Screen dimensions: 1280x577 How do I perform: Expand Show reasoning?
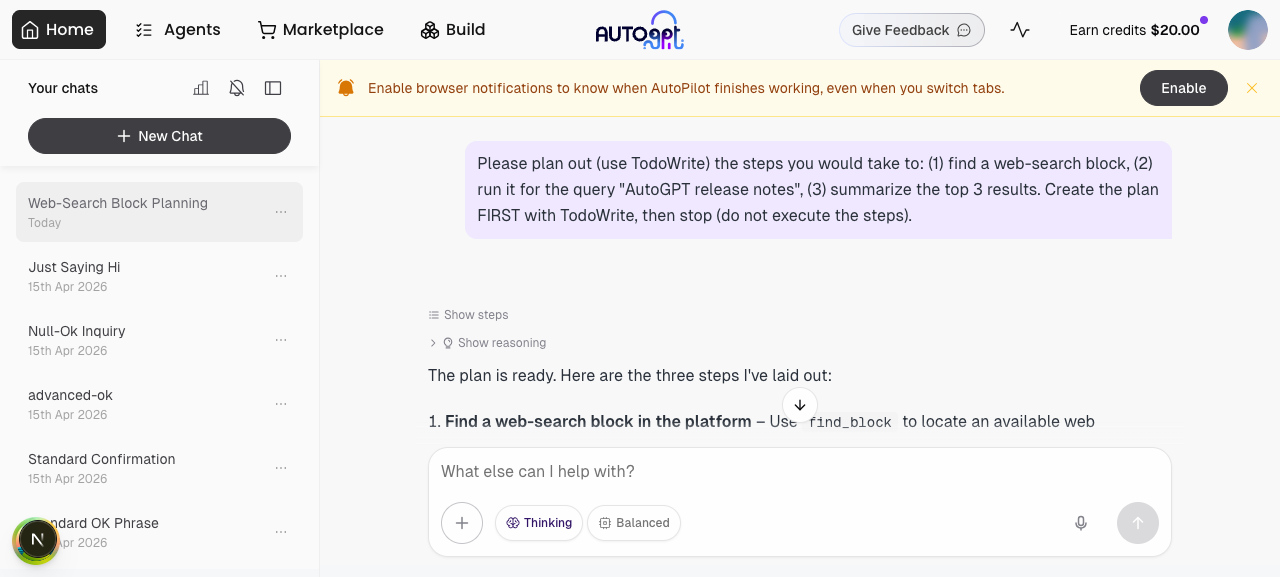(x=487, y=343)
